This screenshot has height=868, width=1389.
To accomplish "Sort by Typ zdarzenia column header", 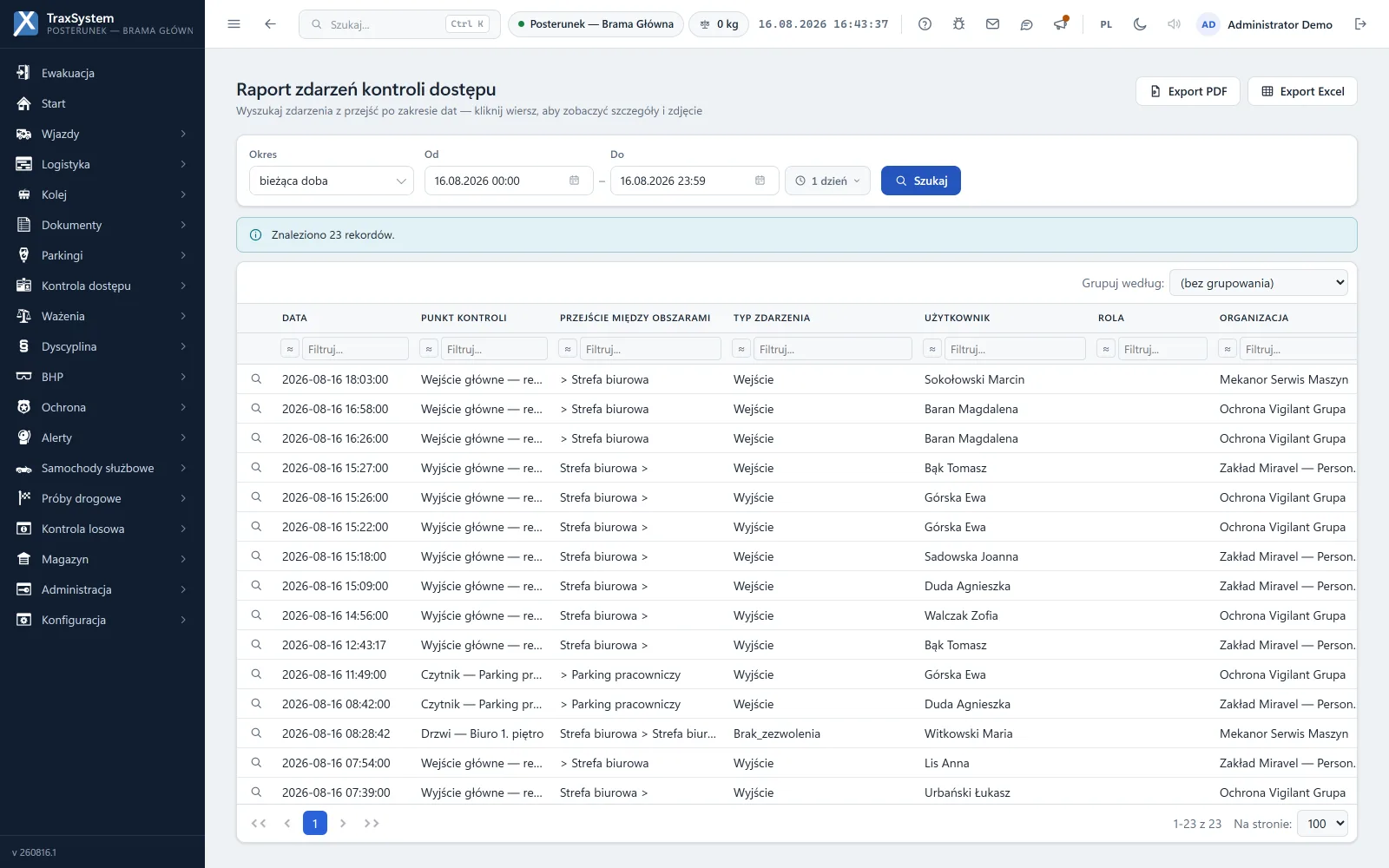I will point(772,318).
